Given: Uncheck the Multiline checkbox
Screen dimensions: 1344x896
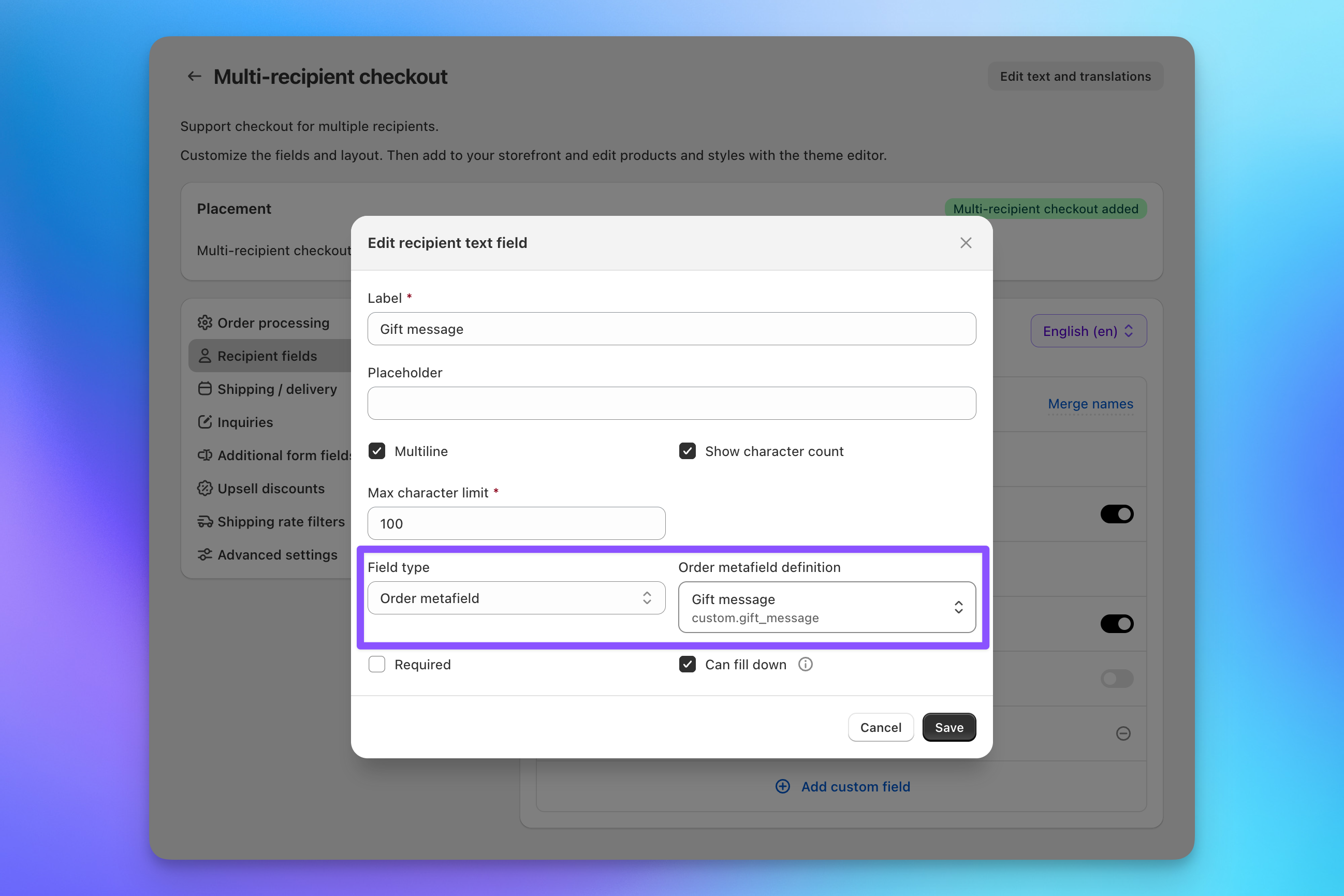Looking at the screenshot, I should click(376, 451).
